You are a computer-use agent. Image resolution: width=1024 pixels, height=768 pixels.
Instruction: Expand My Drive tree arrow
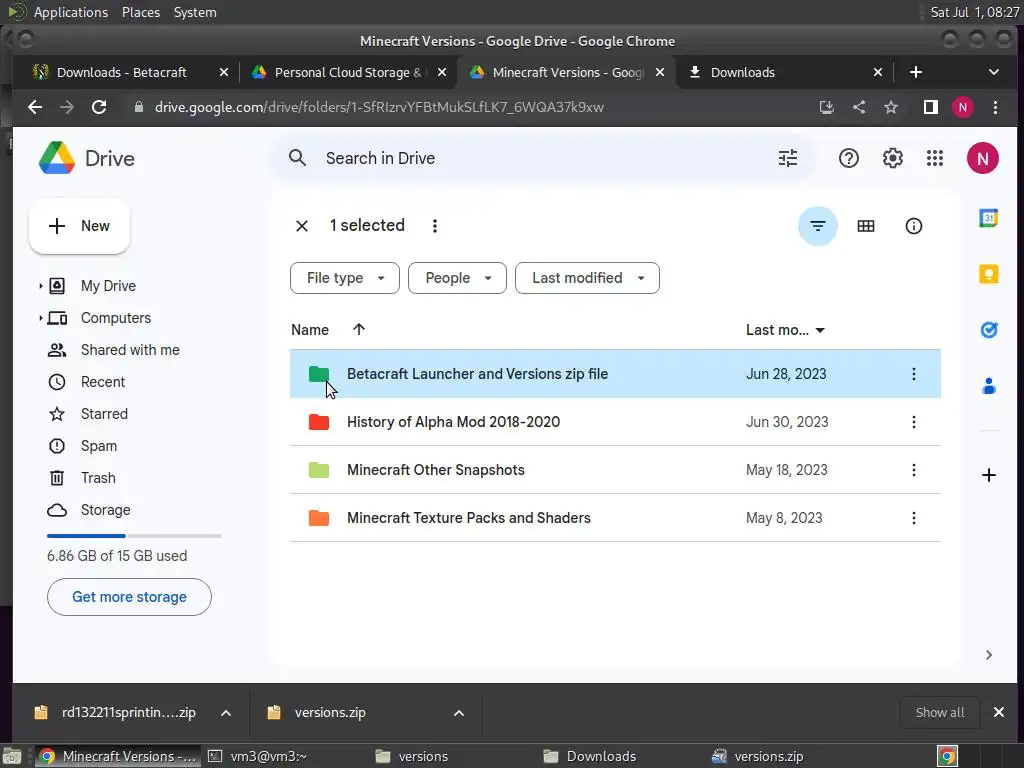coord(40,286)
